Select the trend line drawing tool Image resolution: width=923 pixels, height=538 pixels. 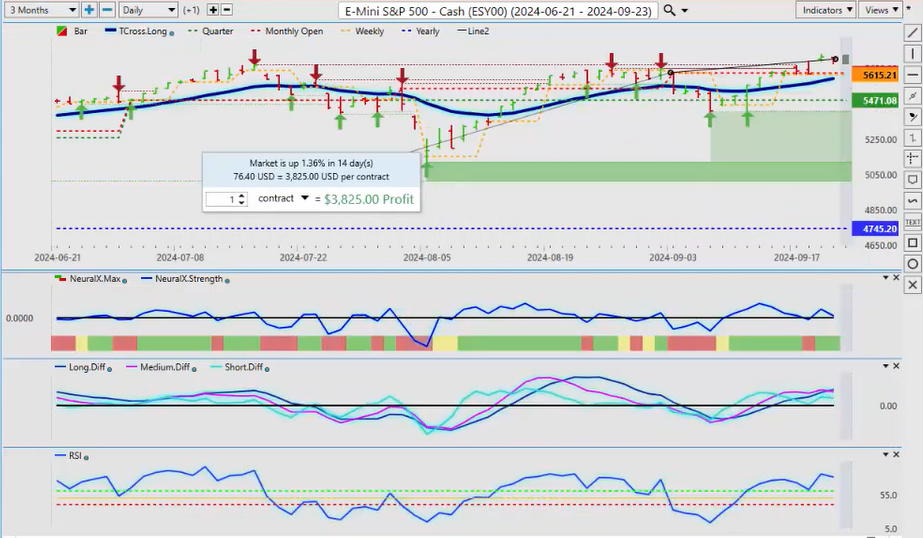pos(912,33)
